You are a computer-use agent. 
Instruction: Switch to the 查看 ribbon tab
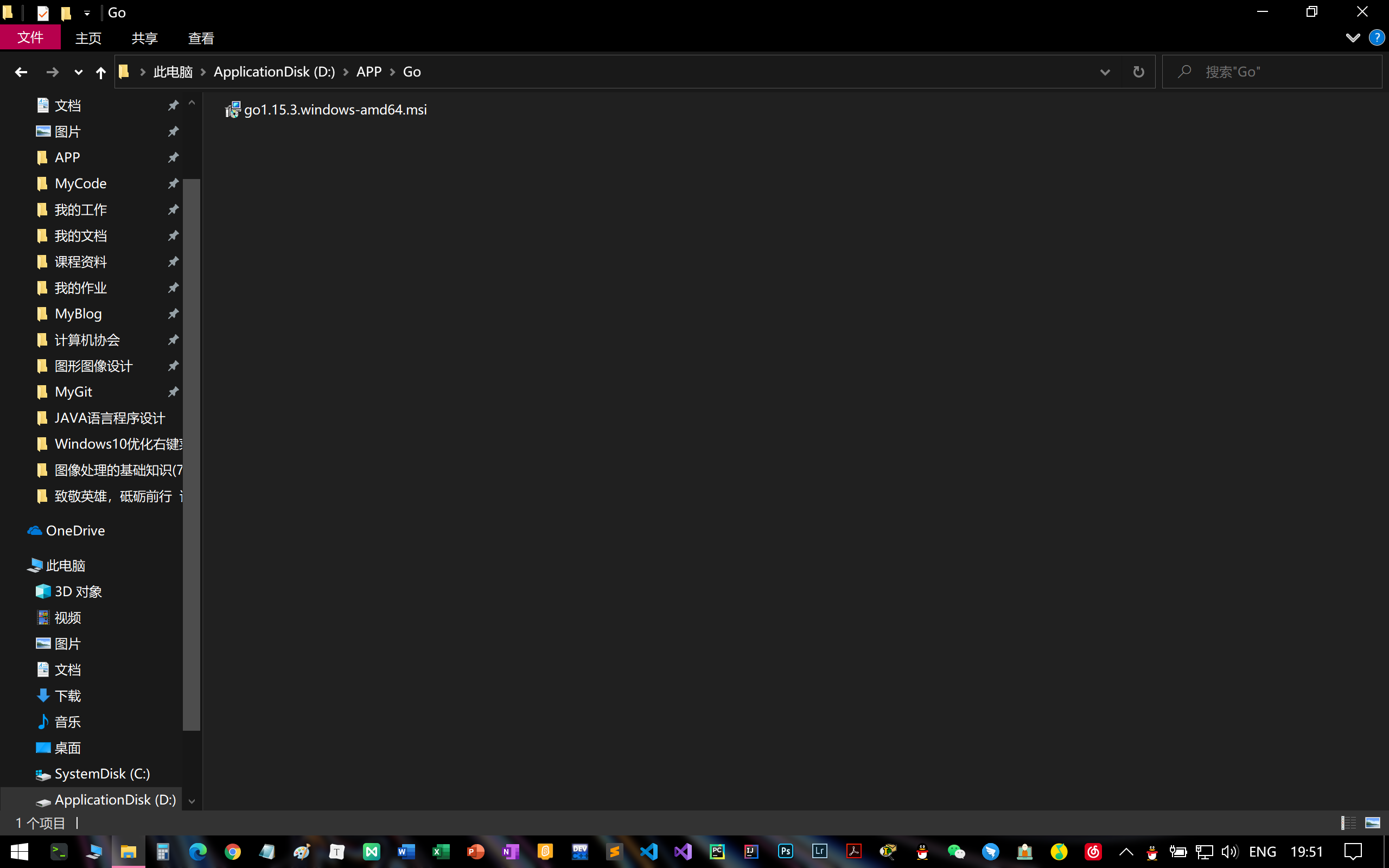201,38
